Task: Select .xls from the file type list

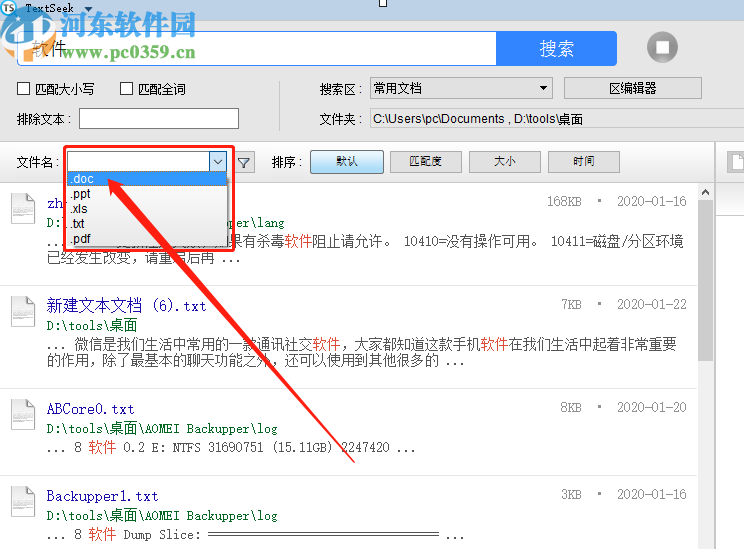Action: click(148, 209)
